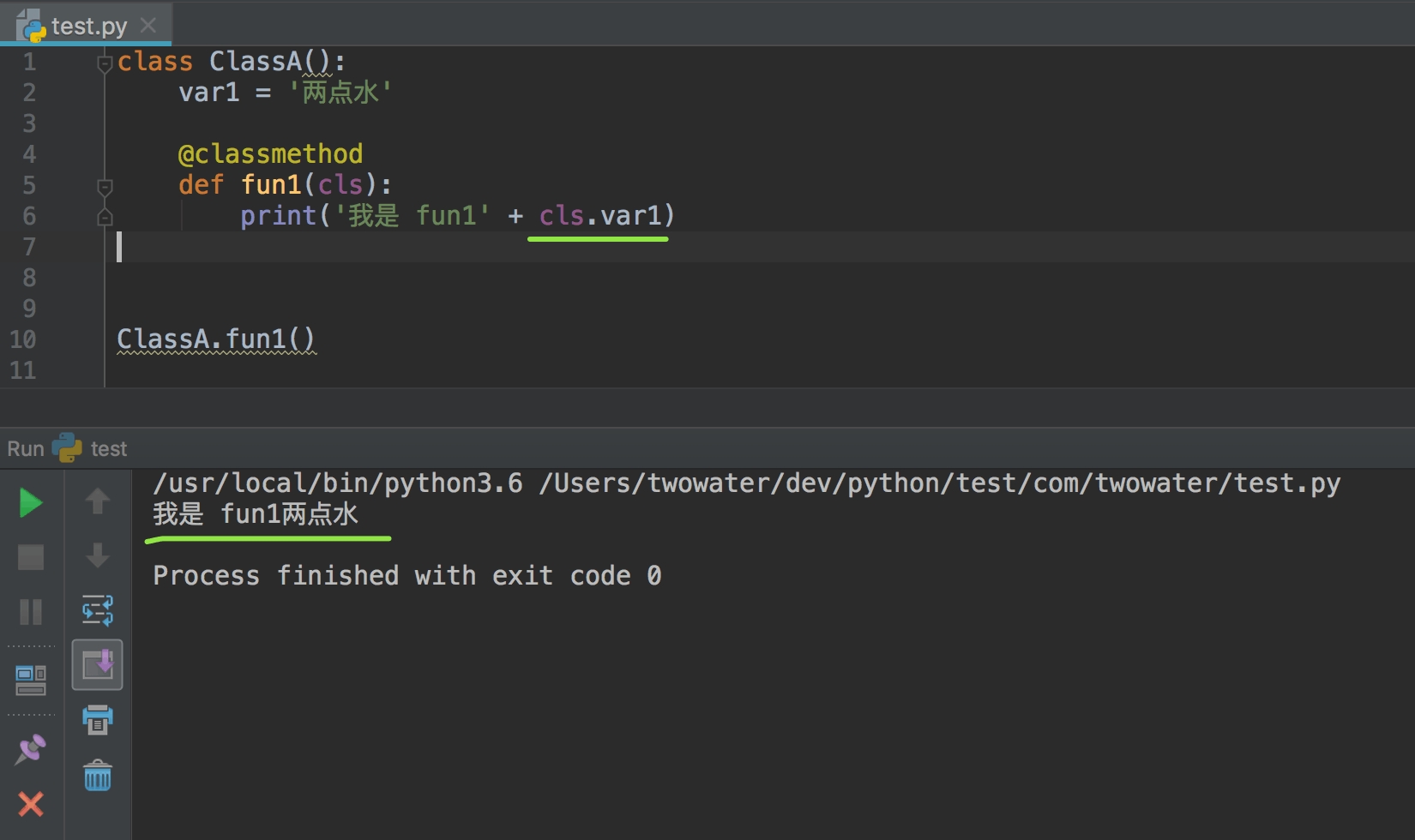Toggle soft-wrap for console output
This screenshot has height=840, width=1415.
pyautogui.click(x=98, y=610)
